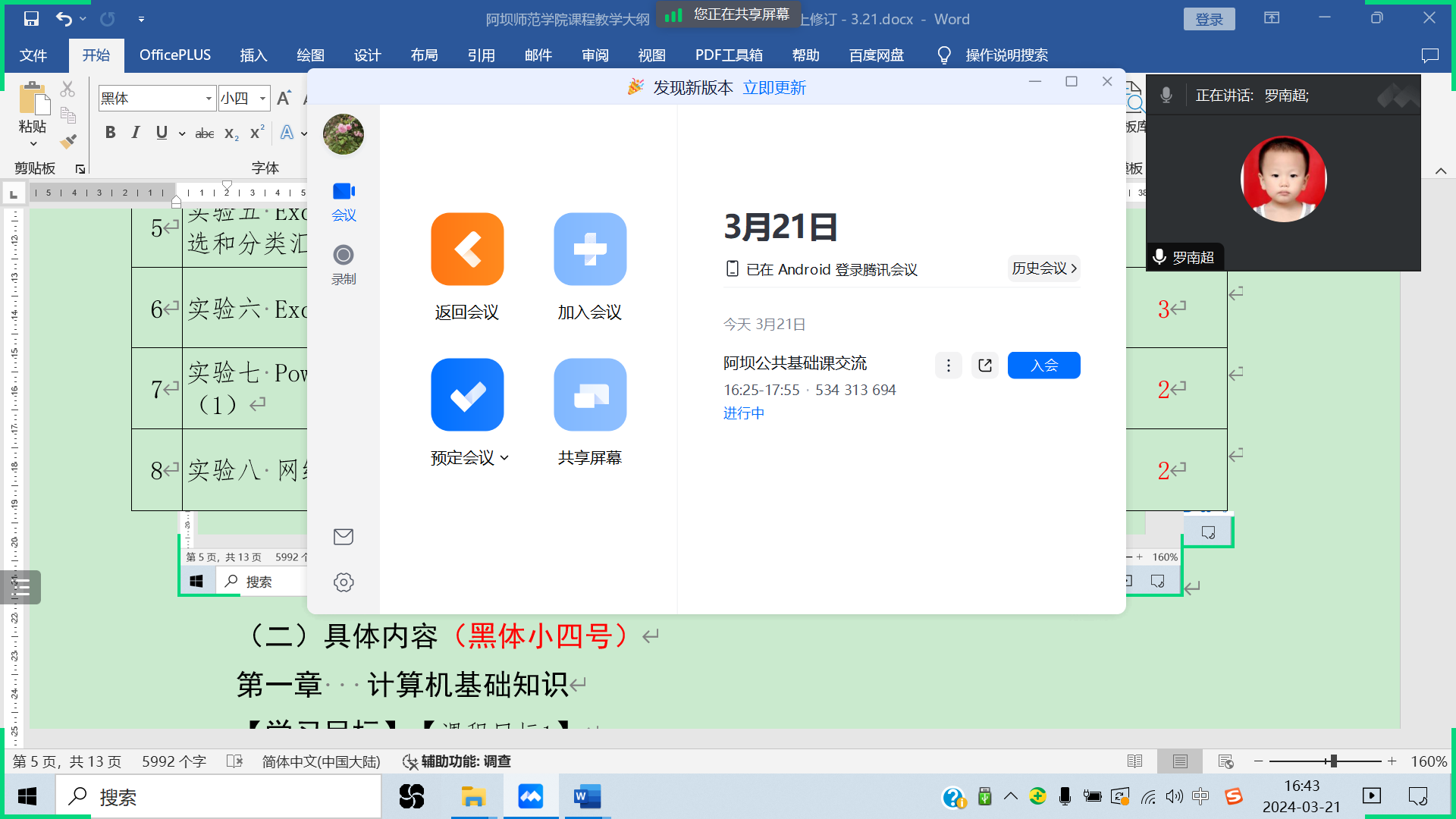Open the settings gear in Tencent Meeting

tap(344, 582)
